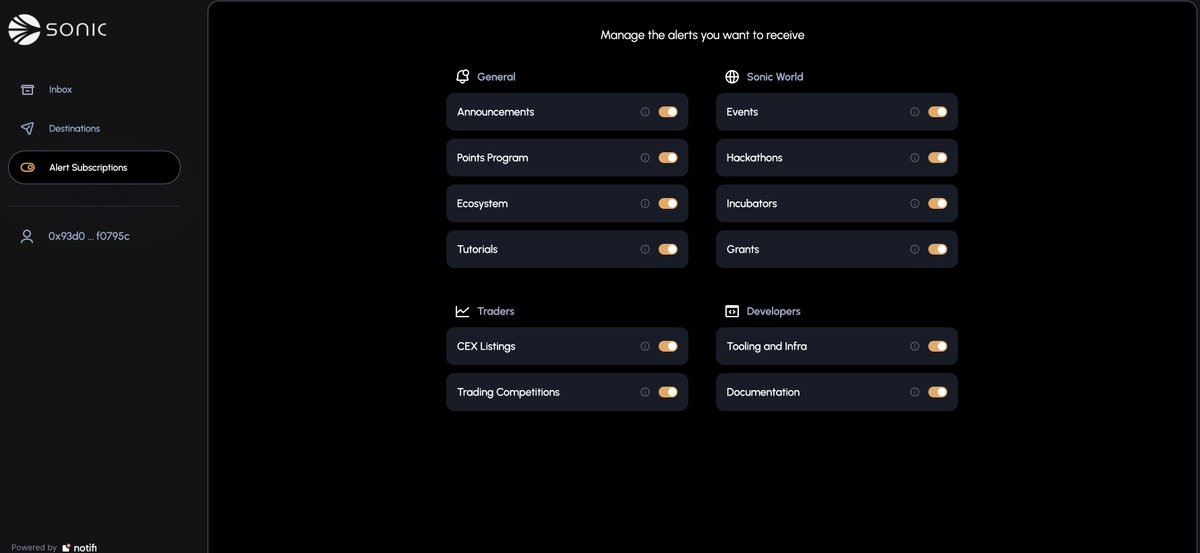Click info icon beside CEX Listings
1200x553 pixels.
(x=645, y=347)
